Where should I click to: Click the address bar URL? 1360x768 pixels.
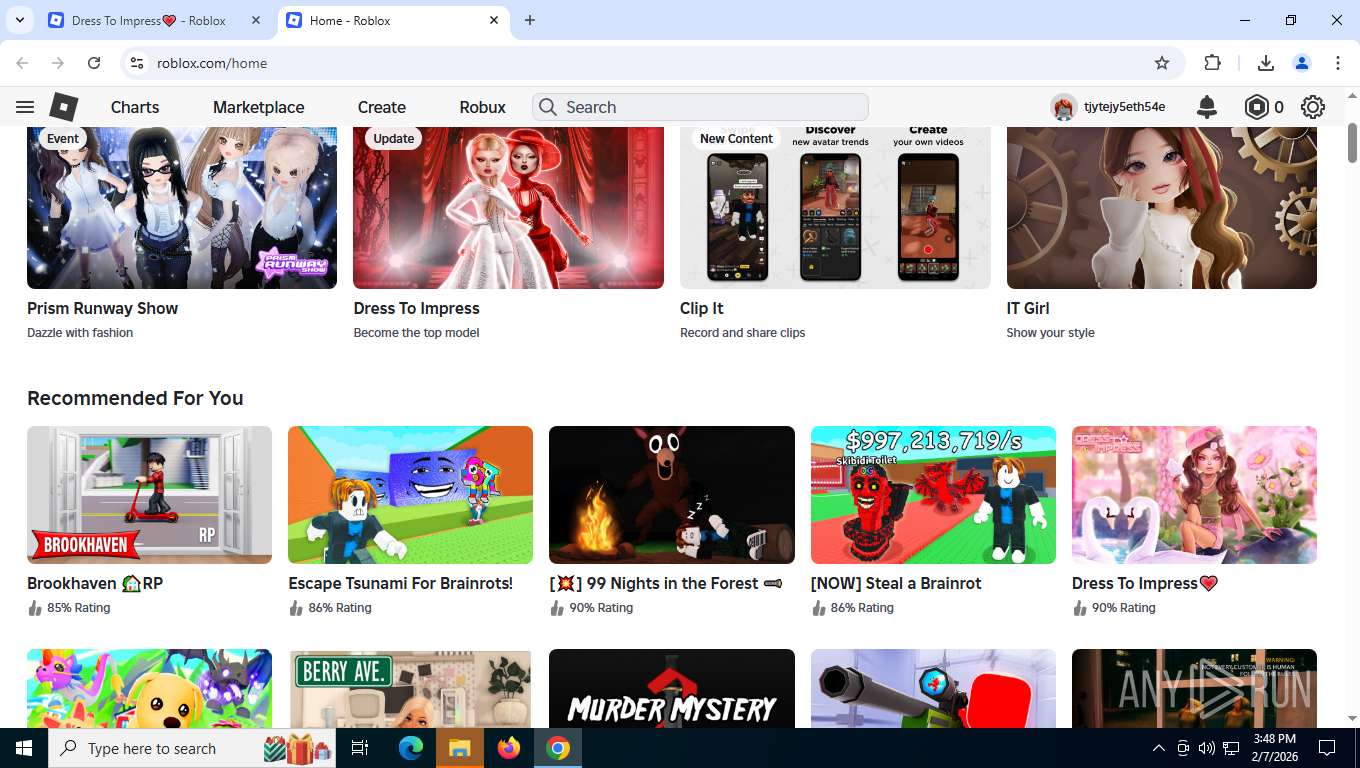click(x=212, y=63)
